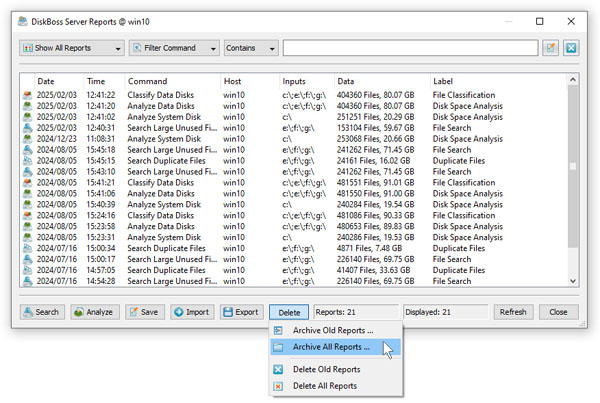
Task: Click the report icon for 15:23:31 Analyze System Disk
Action: (27, 237)
